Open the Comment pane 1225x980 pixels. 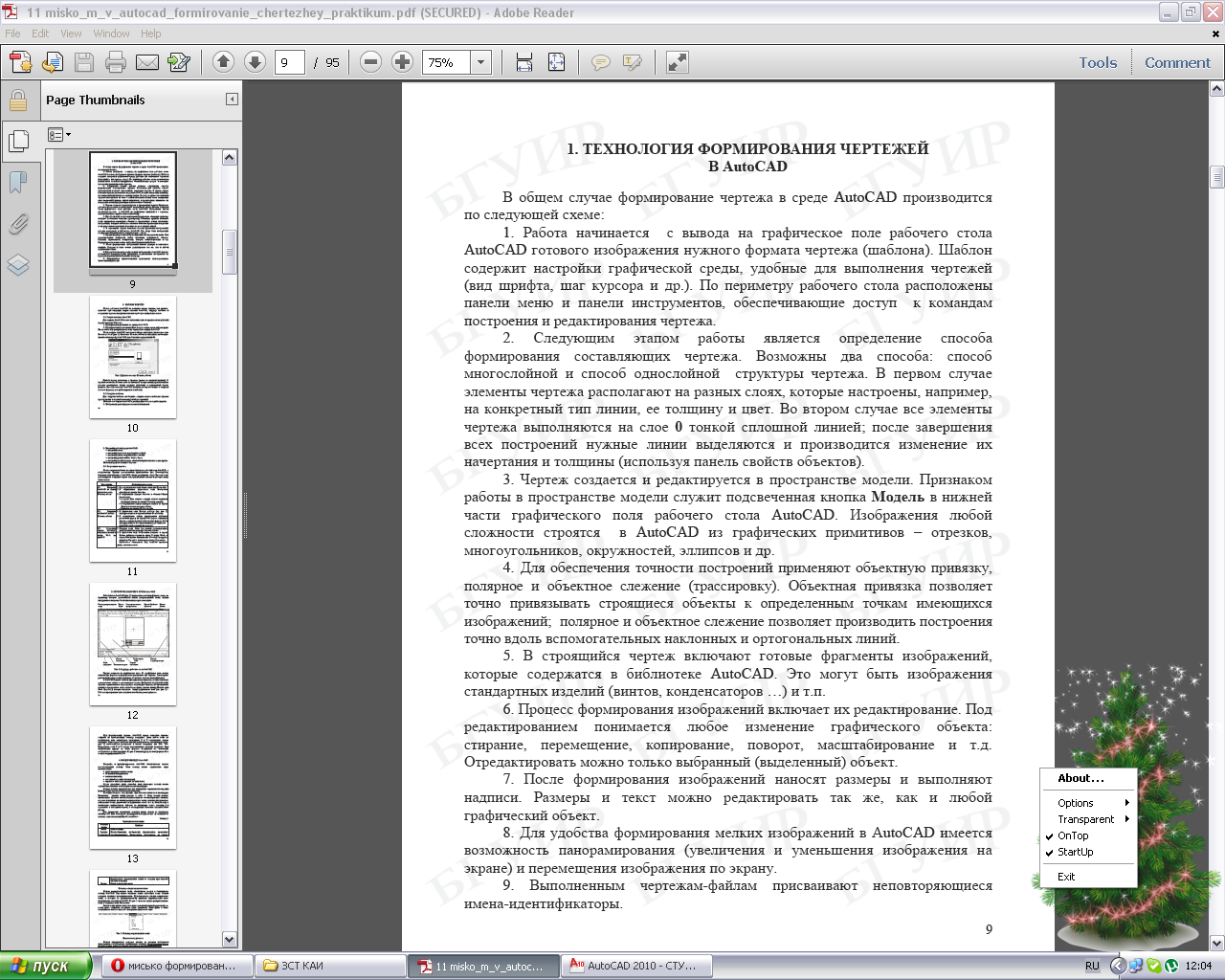point(1177,63)
